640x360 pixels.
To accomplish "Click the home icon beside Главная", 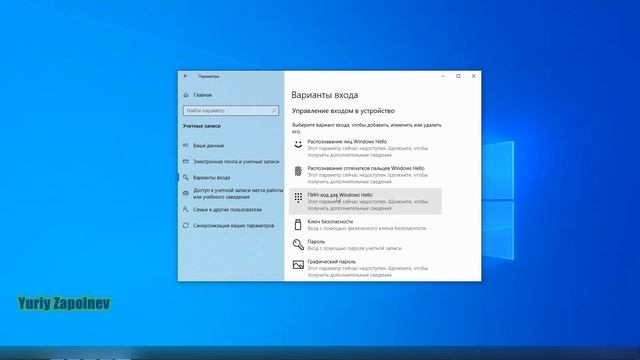I will [186, 95].
